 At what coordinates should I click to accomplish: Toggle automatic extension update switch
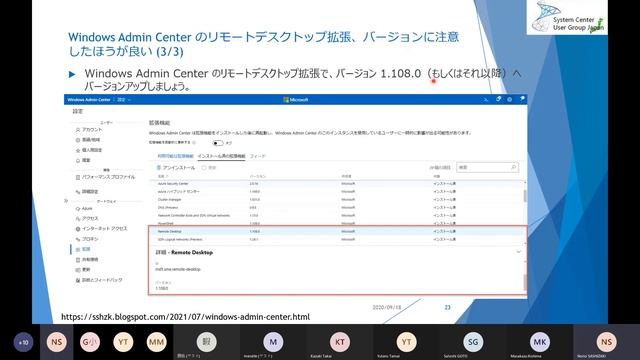(x=218, y=143)
